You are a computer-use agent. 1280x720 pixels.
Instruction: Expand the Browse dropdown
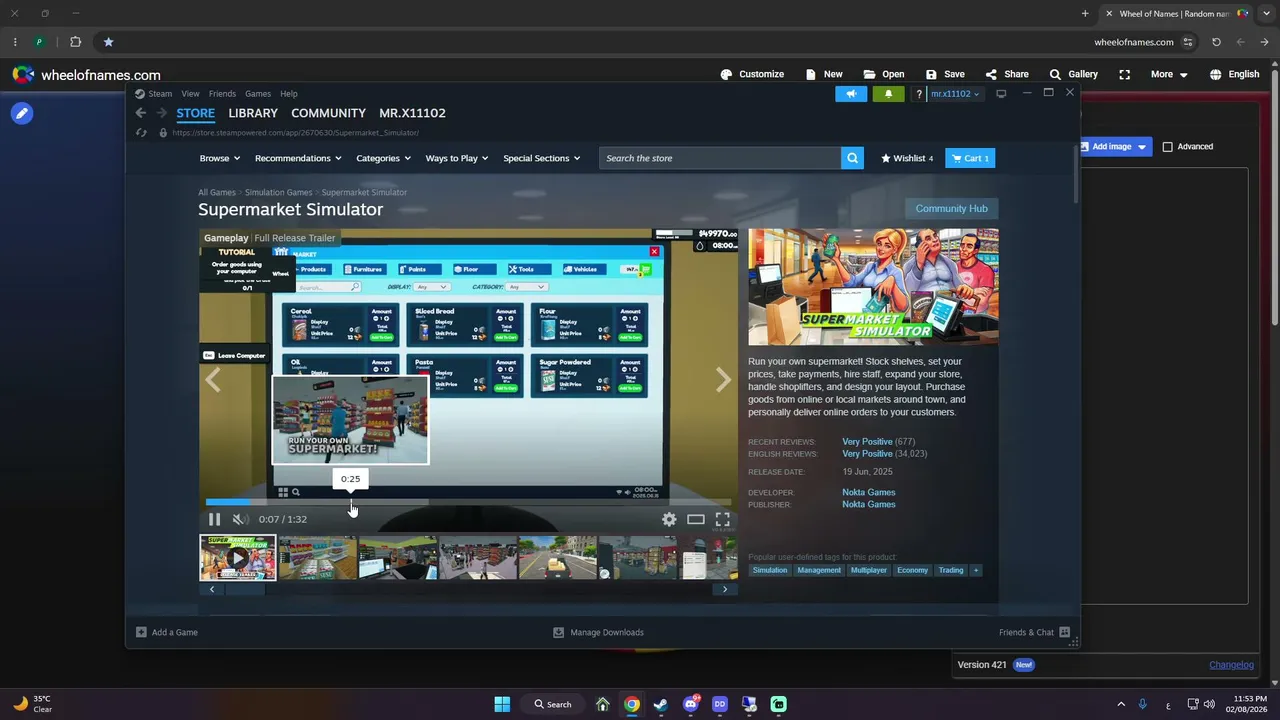pos(219,158)
